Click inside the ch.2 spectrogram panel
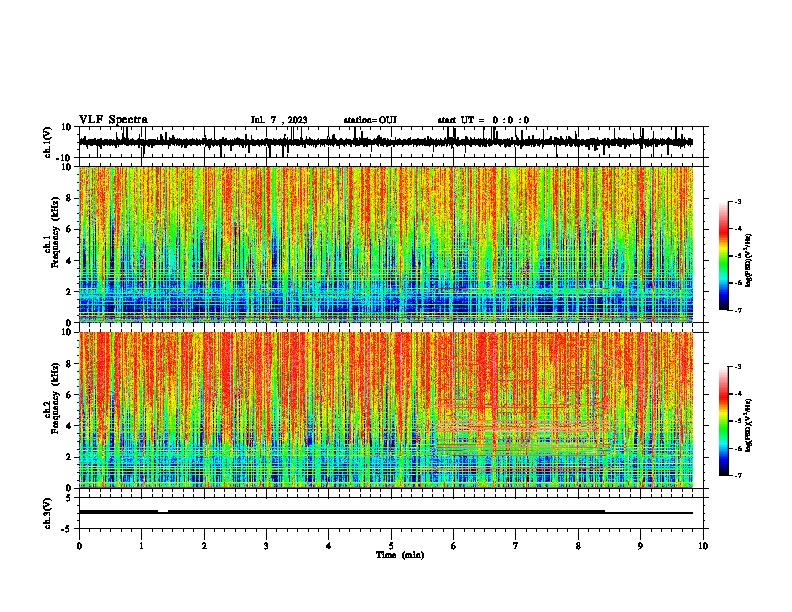 tap(386, 410)
